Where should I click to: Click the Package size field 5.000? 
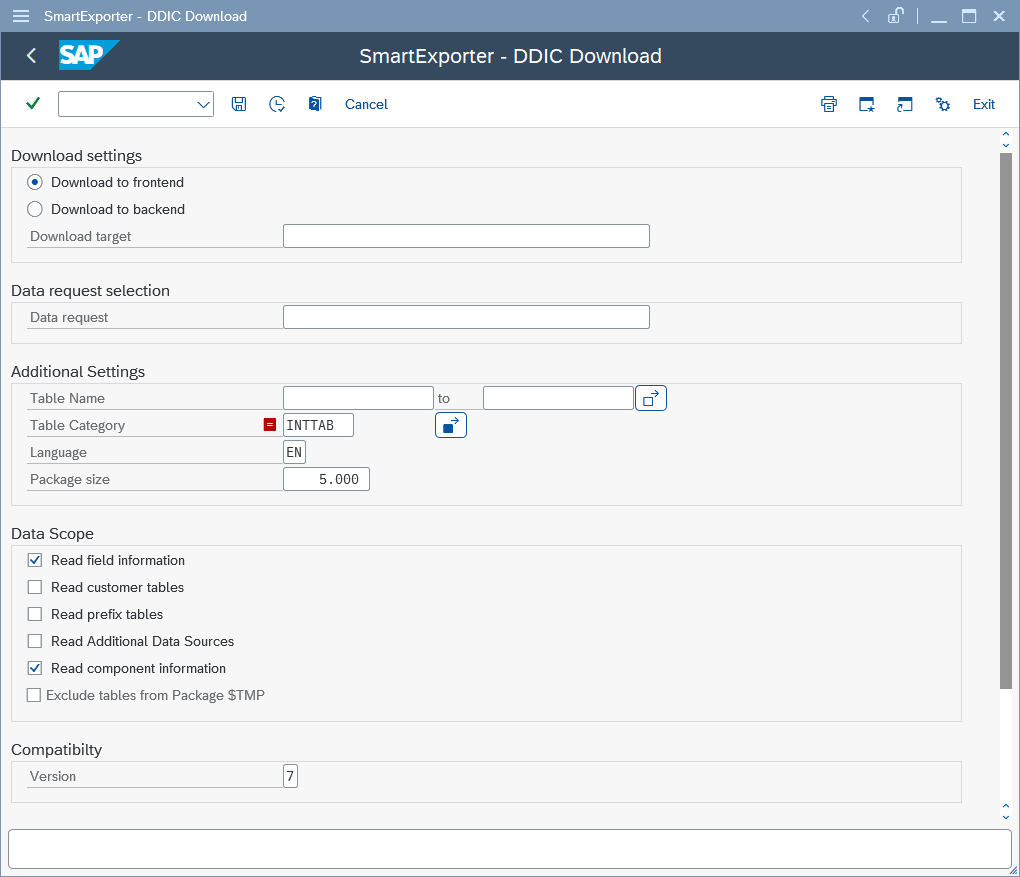(327, 479)
